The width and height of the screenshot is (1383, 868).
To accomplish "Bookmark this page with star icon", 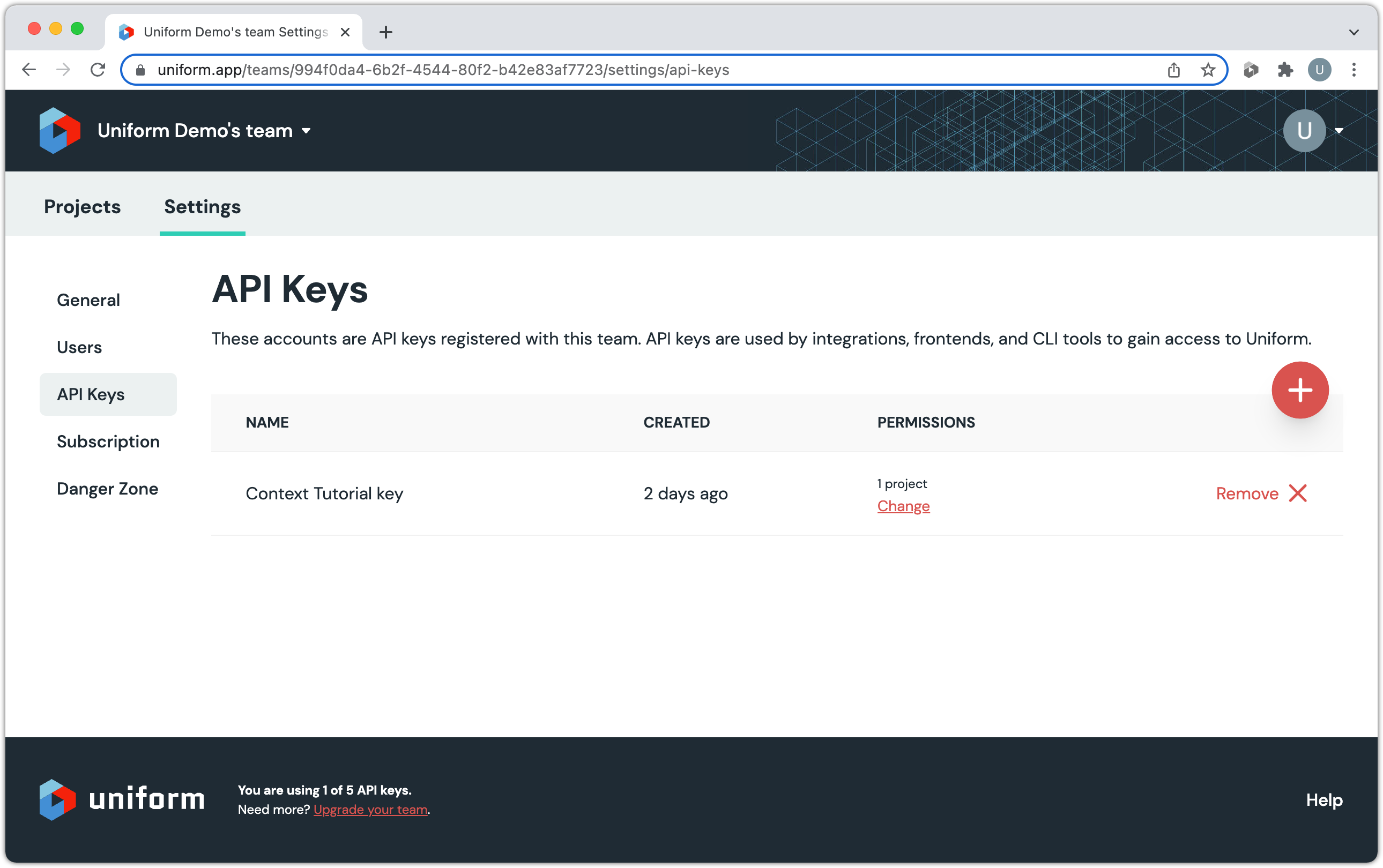I will click(x=1207, y=70).
